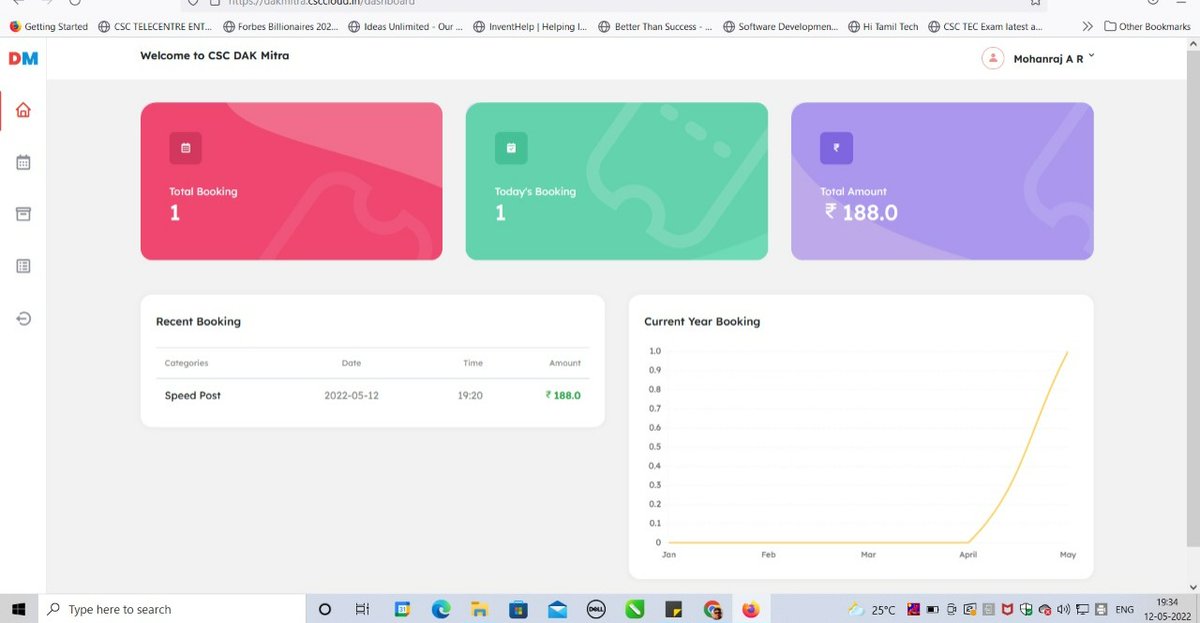Open the Windows Start menu

point(18,609)
